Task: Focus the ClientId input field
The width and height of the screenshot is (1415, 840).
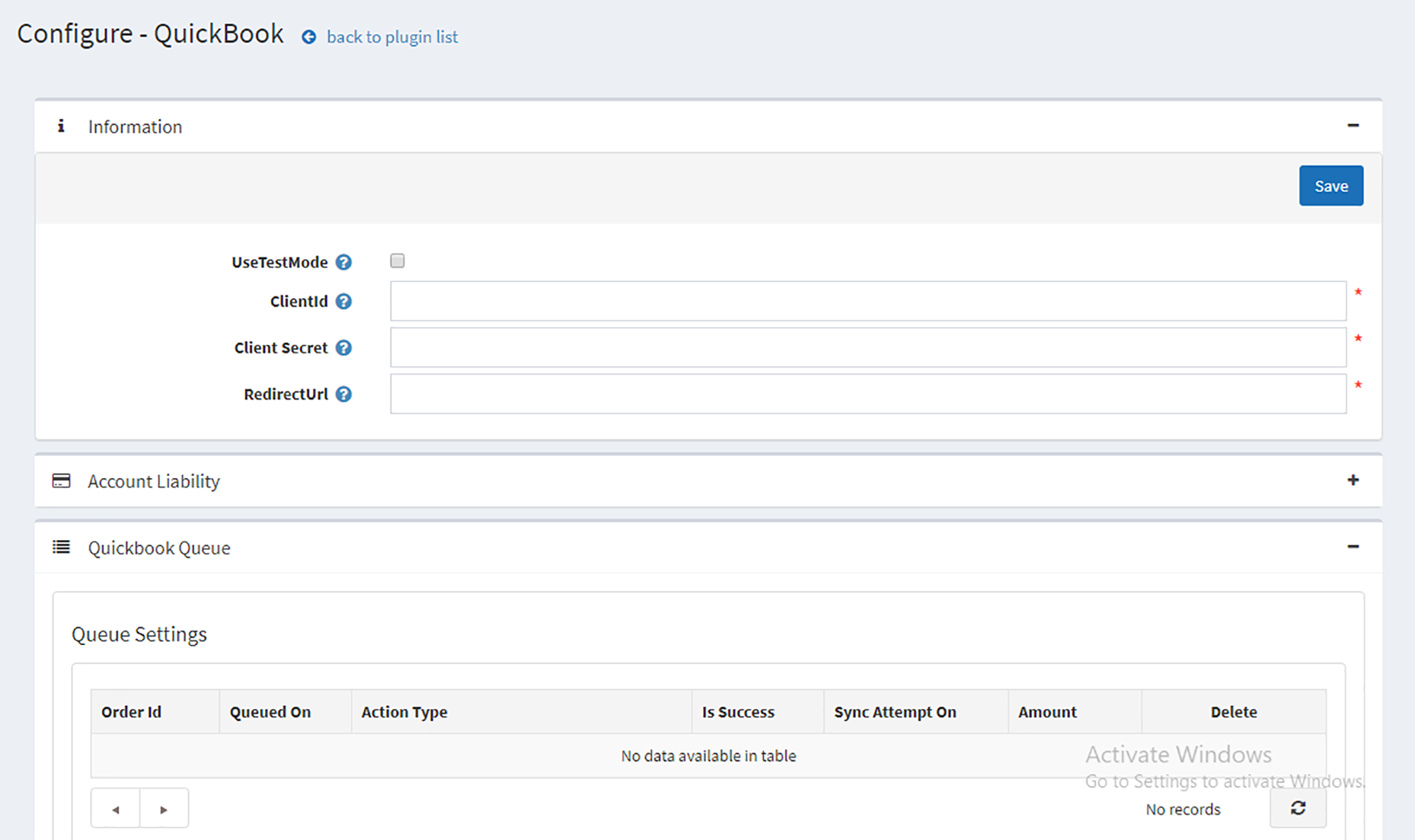Action: 868,301
